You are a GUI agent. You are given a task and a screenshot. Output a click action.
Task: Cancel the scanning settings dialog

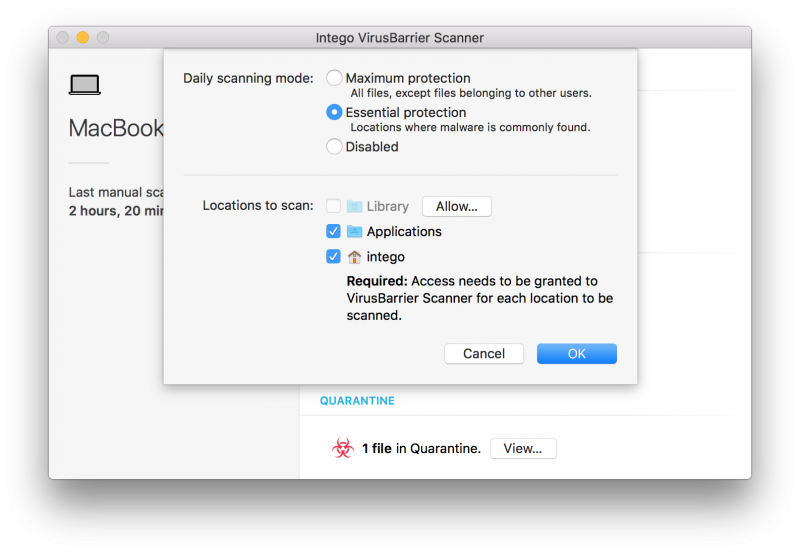pos(483,354)
